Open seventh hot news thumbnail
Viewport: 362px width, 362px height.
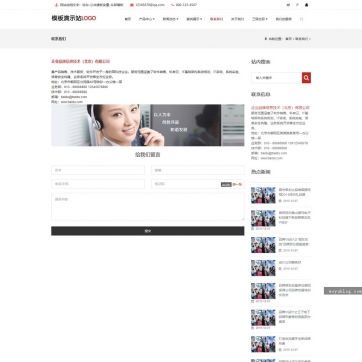[263, 344]
